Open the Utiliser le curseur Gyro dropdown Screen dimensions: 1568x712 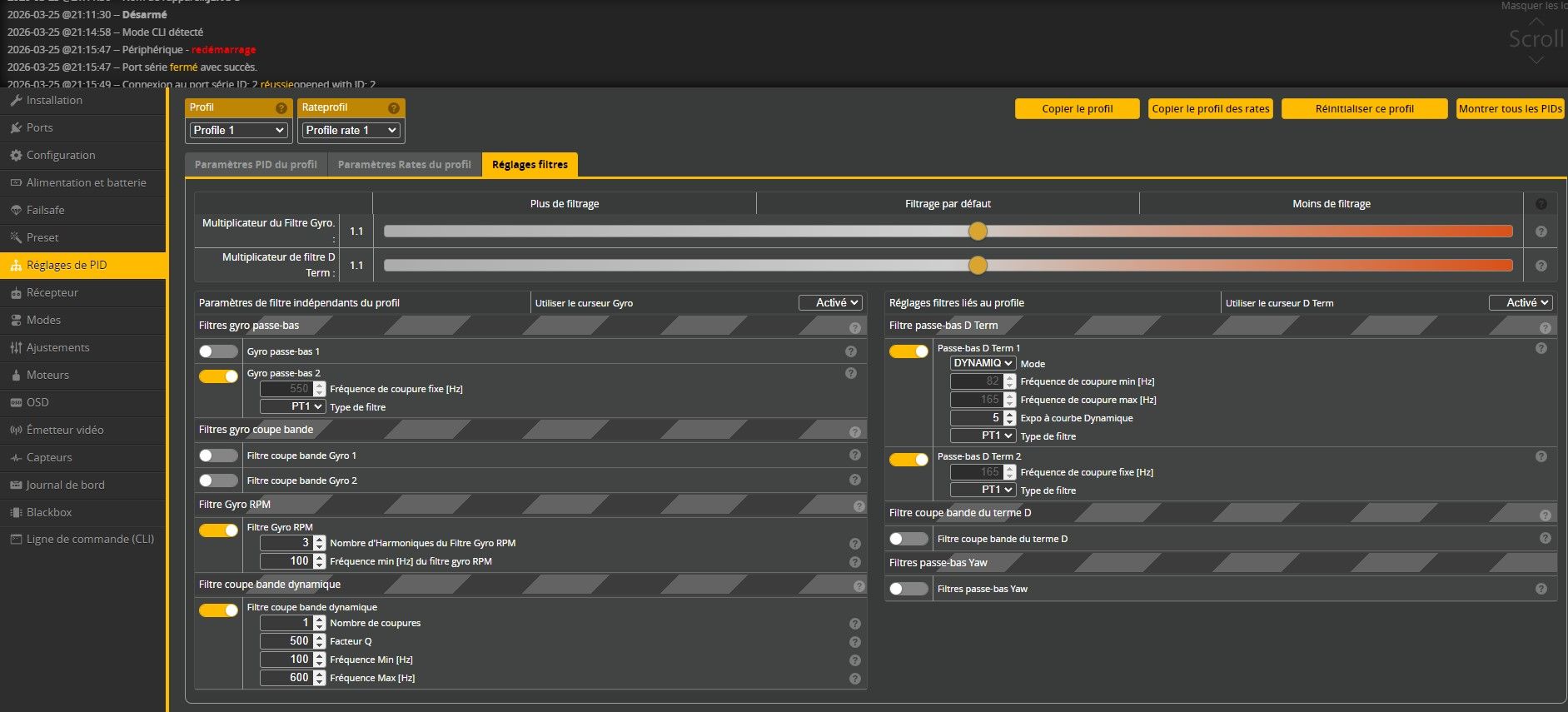click(830, 303)
